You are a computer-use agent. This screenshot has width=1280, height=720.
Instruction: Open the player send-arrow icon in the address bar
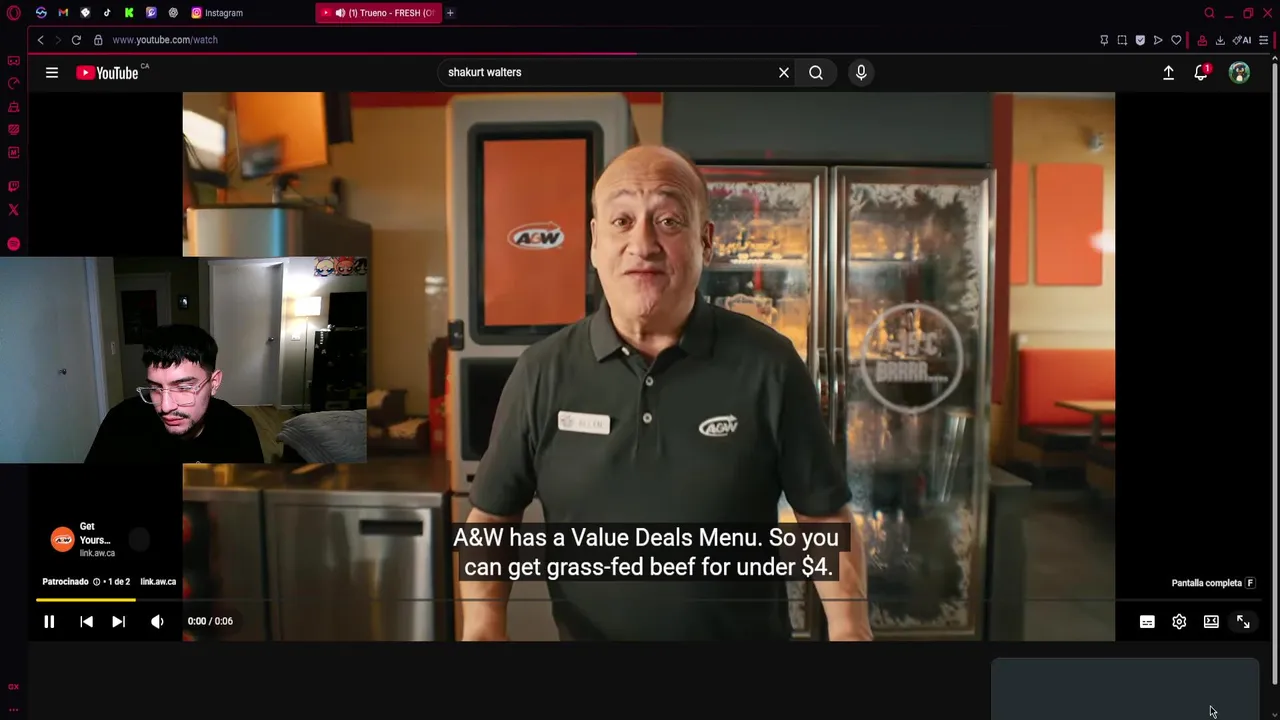click(x=1158, y=40)
